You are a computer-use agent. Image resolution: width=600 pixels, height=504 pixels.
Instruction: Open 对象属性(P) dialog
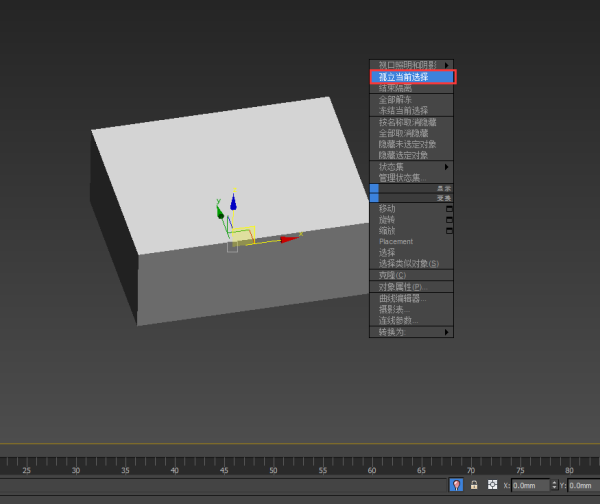pyautogui.click(x=400, y=287)
